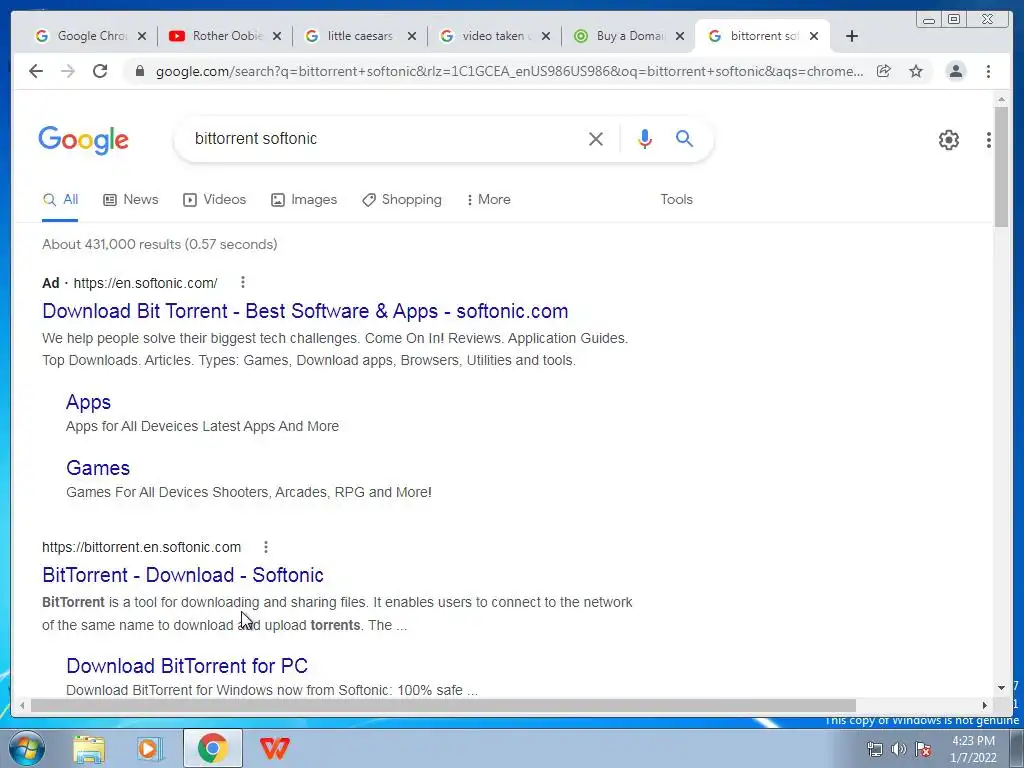
Task: Open options for the softonic ad result
Action: (x=243, y=282)
